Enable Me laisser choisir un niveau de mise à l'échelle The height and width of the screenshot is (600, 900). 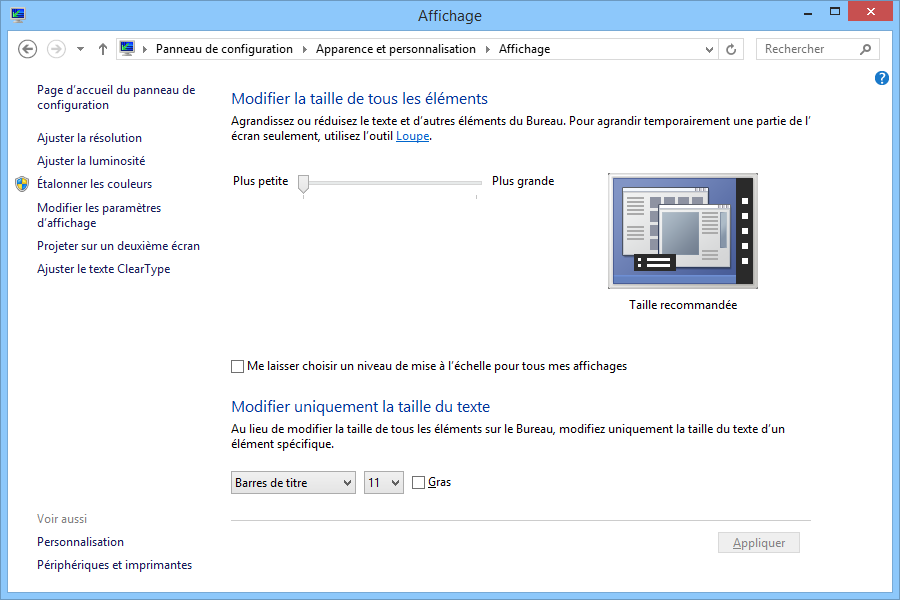pos(237,366)
